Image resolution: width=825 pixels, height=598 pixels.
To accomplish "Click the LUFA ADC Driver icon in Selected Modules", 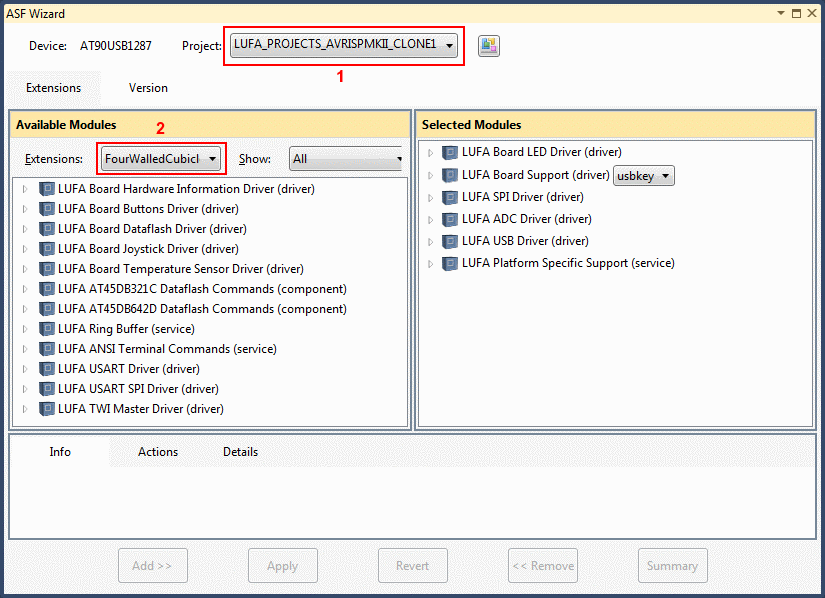I will [x=449, y=218].
